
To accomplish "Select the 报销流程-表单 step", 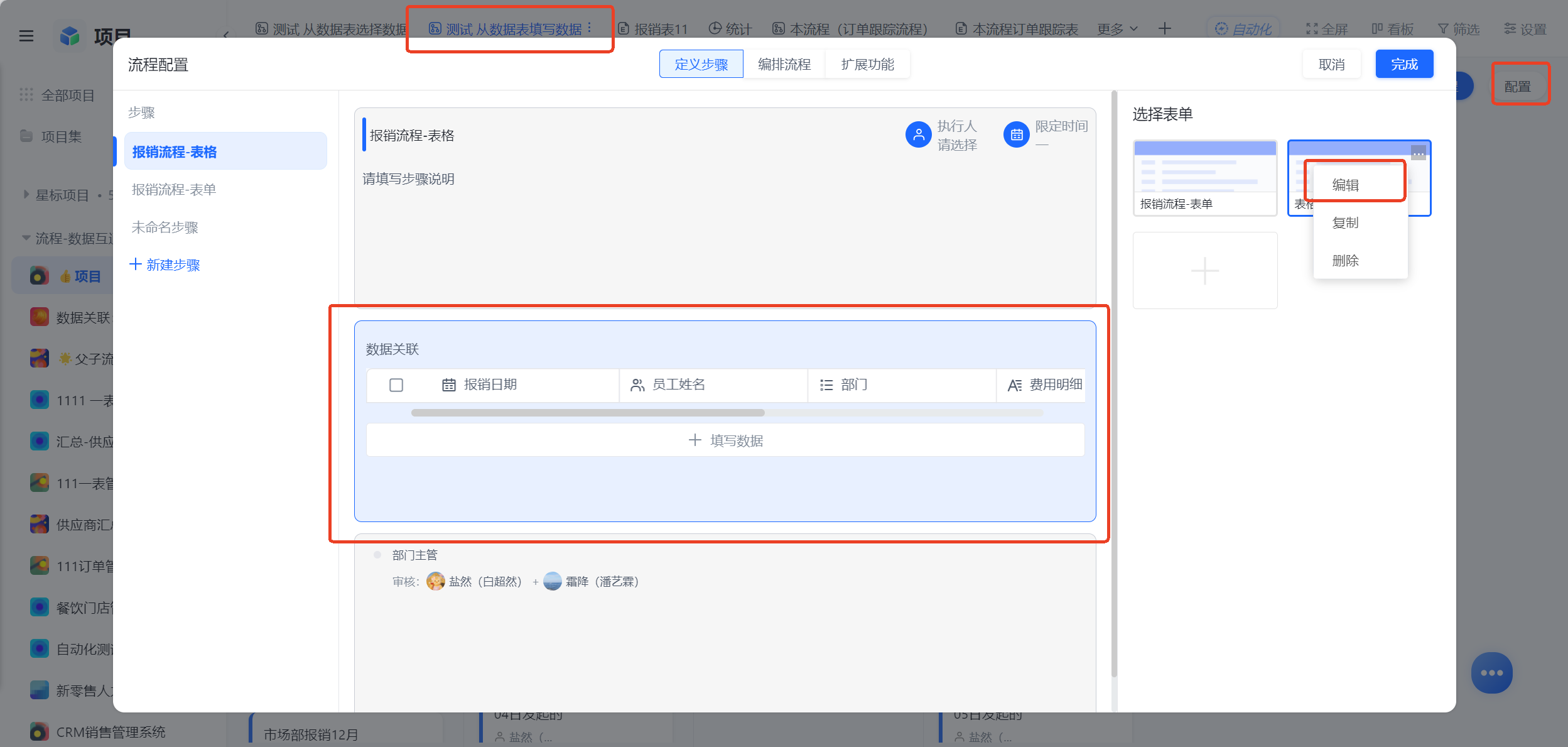I will pyautogui.click(x=225, y=189).
